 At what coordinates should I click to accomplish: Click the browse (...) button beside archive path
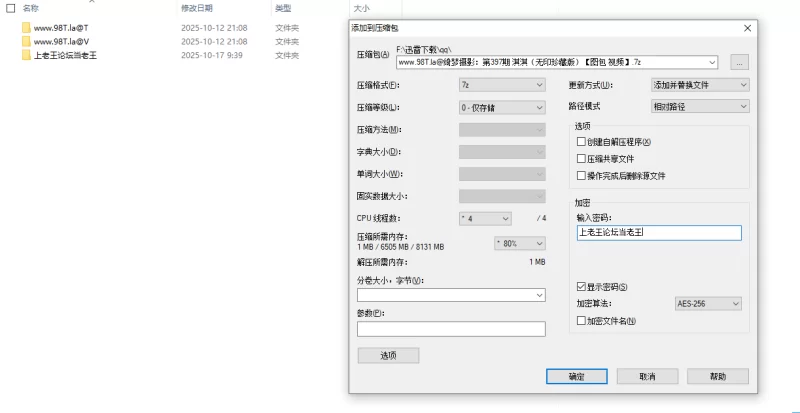tap(739, 61)
